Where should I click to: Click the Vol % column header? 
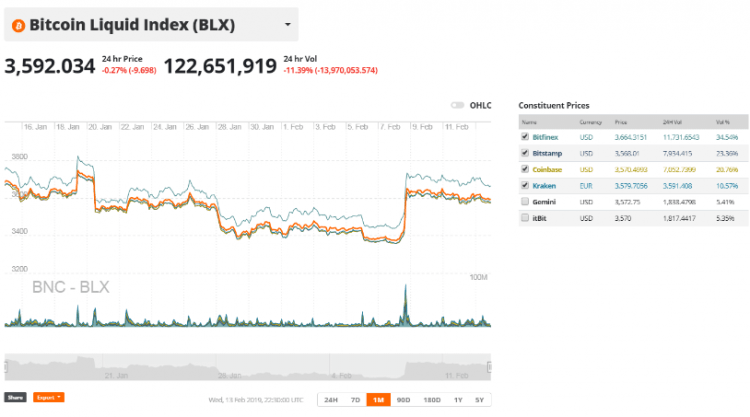pyautogui.click(x=723, y=122)
